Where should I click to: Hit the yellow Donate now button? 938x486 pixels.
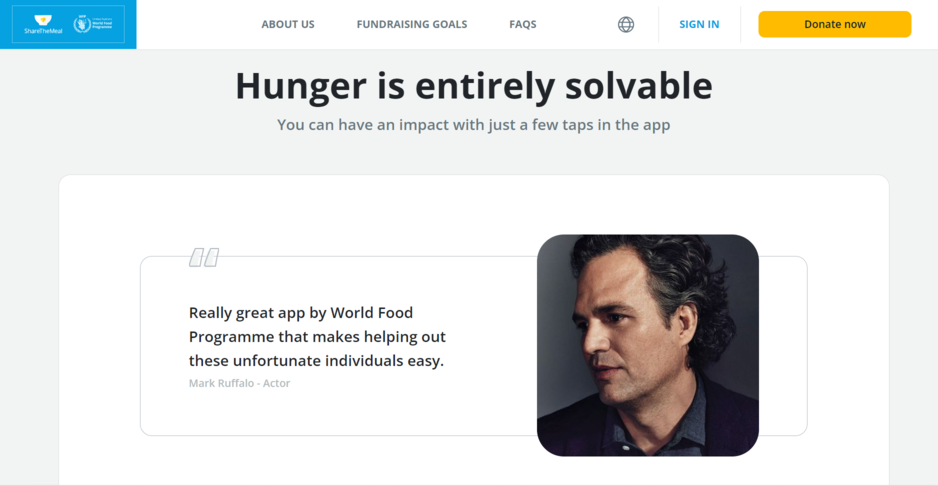coord(835,25)
